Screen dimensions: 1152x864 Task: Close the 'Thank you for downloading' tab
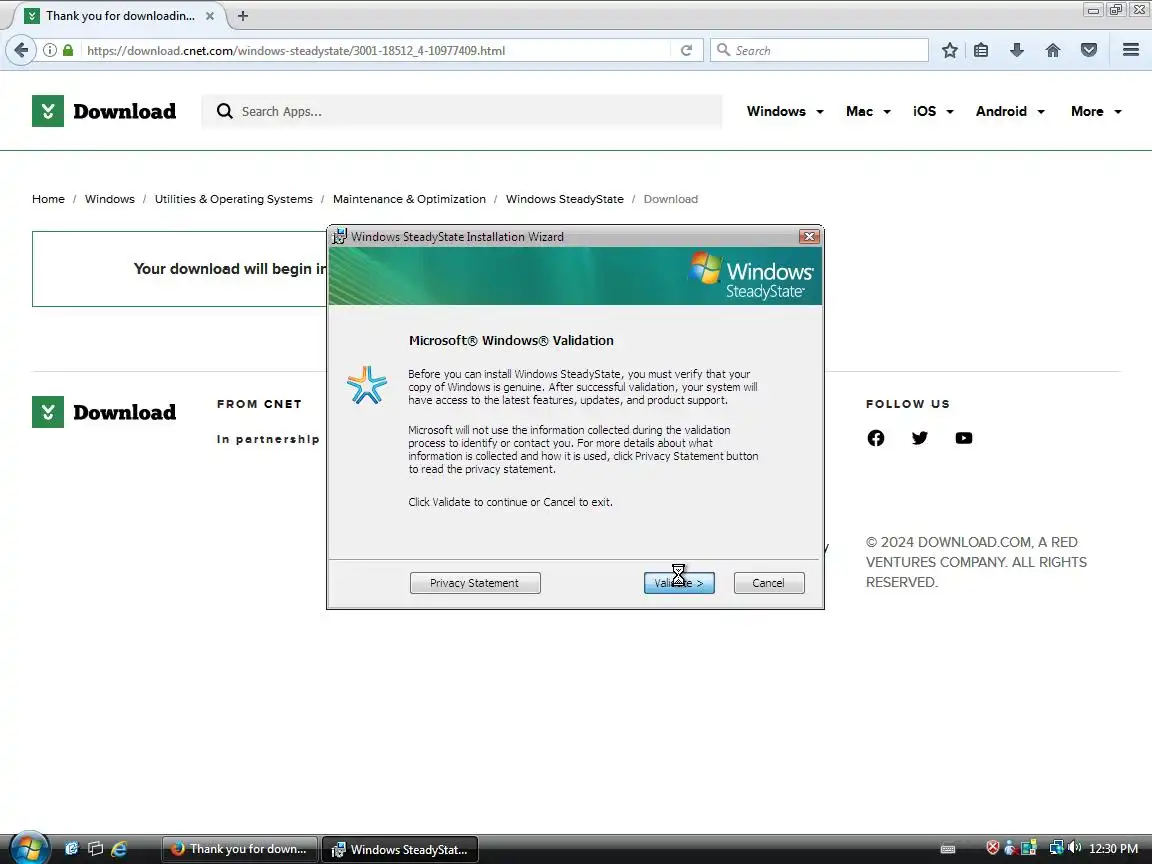pyautogui.click(x=209, y=15)
